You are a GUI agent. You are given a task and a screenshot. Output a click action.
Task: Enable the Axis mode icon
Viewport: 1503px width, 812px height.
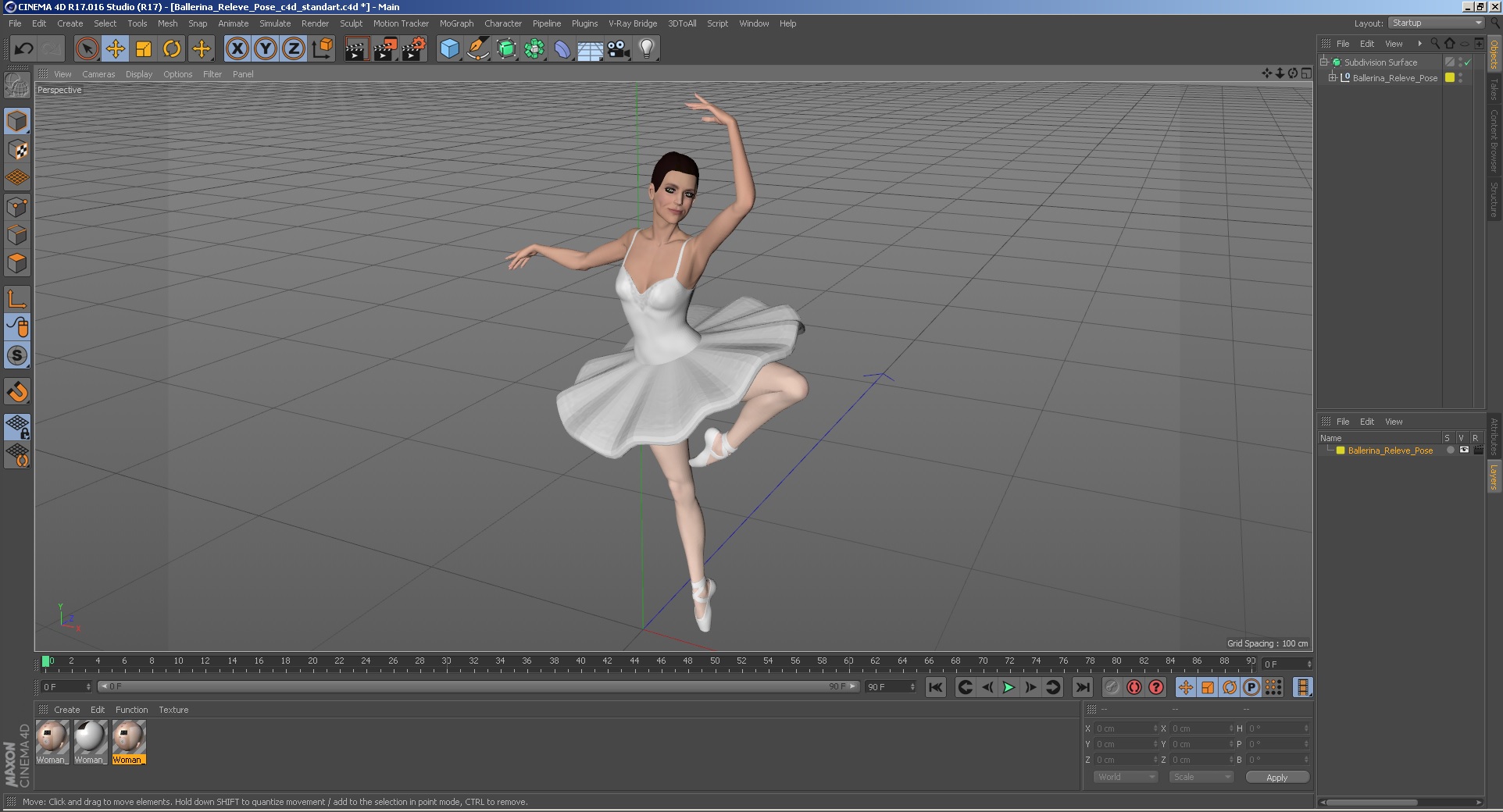coord(17,299)
